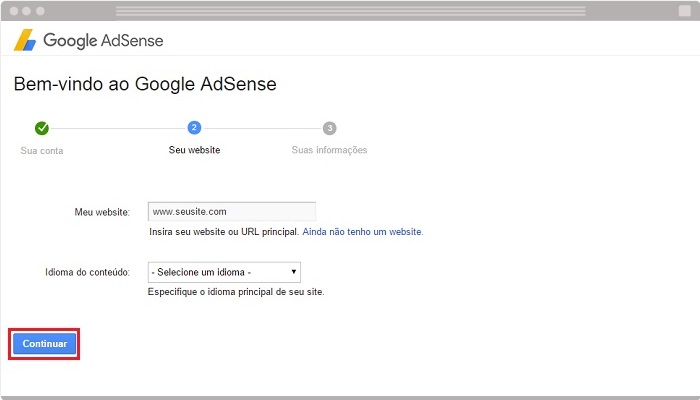700x400 pixels.
Task: Open the Idioma do conteúdo dropdown
Action: click(224, 272)
